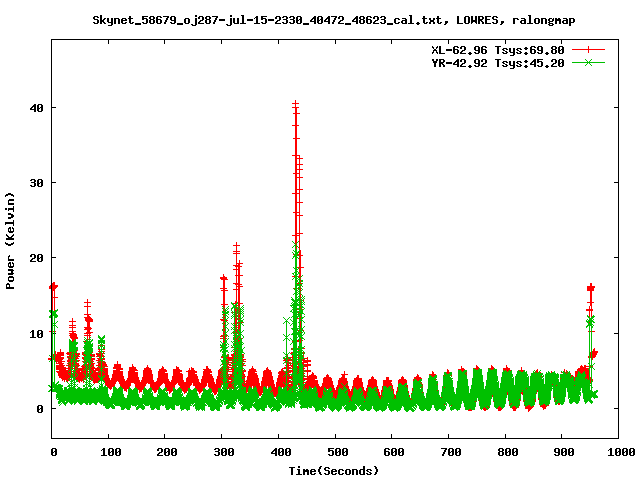Click y-axis tick label 0
The height and width of the screenshot is (480, 640).
pos(40,409)
